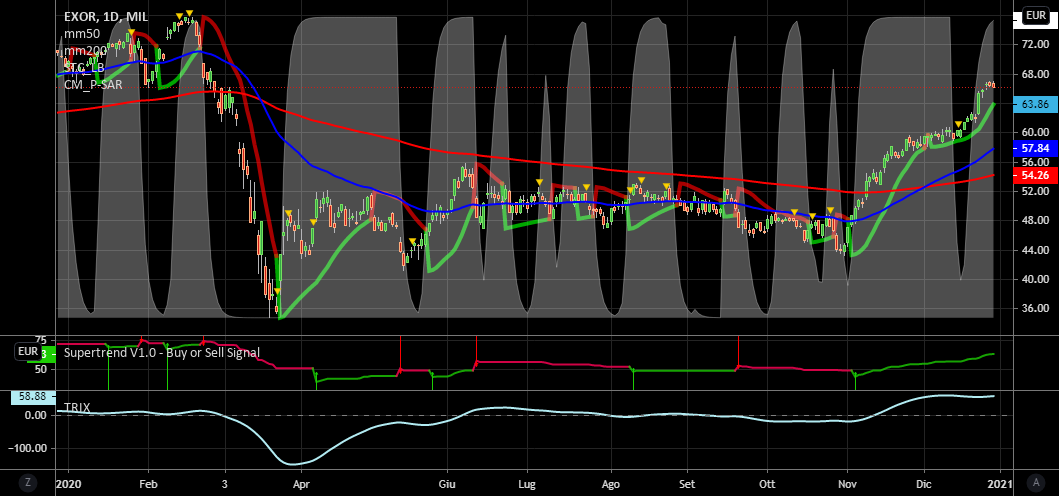Click the 63.86 light blue price label
Viewport: 1059px width, 496px height.
click(x=1034, y=104)
